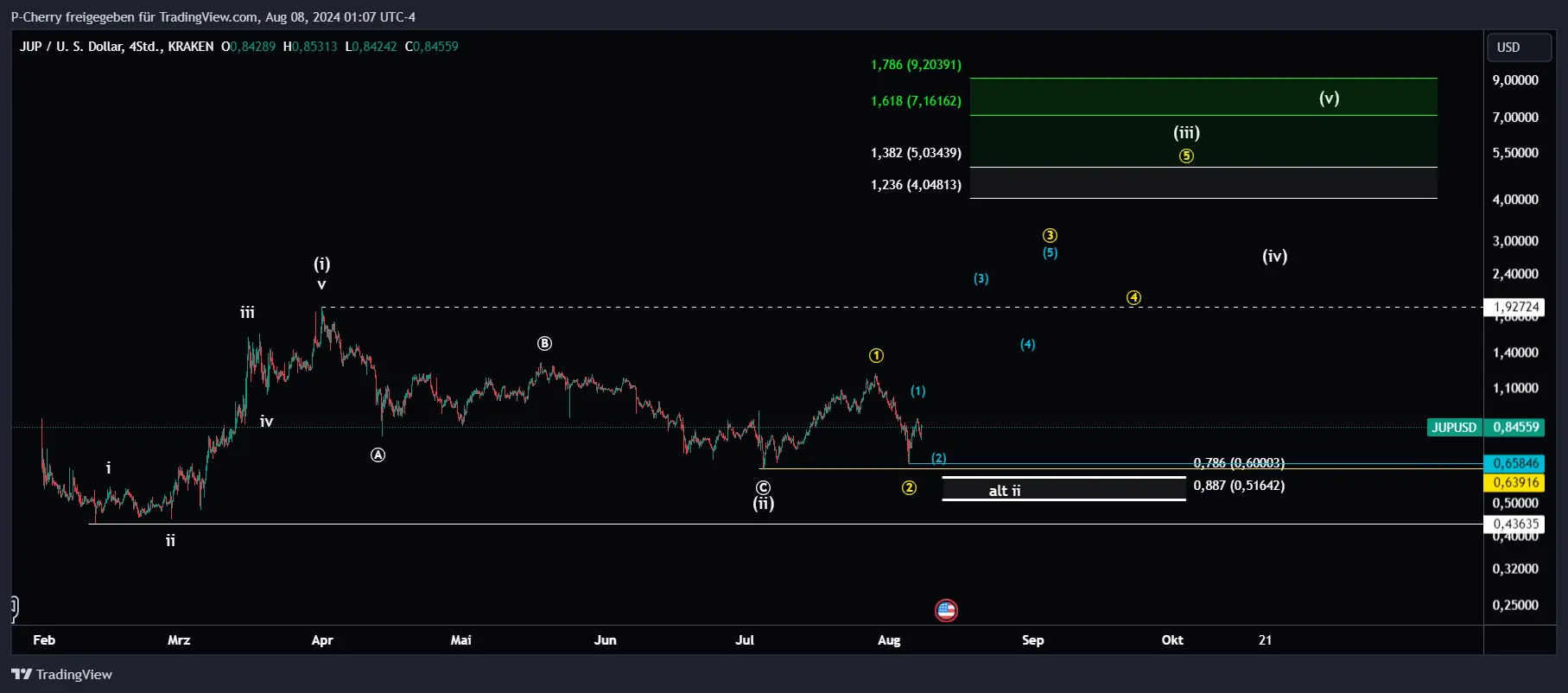Viewport: 1568px width, 693px height.
Task: Click the Jun label on time axis
Action: click(x=605, y=640)
